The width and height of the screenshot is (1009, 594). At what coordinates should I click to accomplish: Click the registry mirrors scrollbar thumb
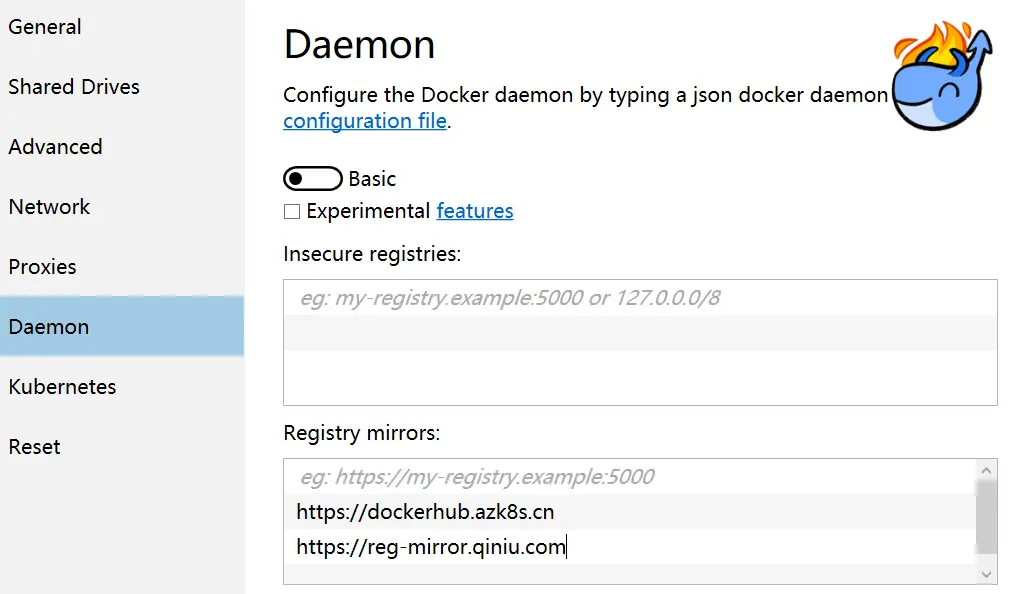[x=986, y=517]
